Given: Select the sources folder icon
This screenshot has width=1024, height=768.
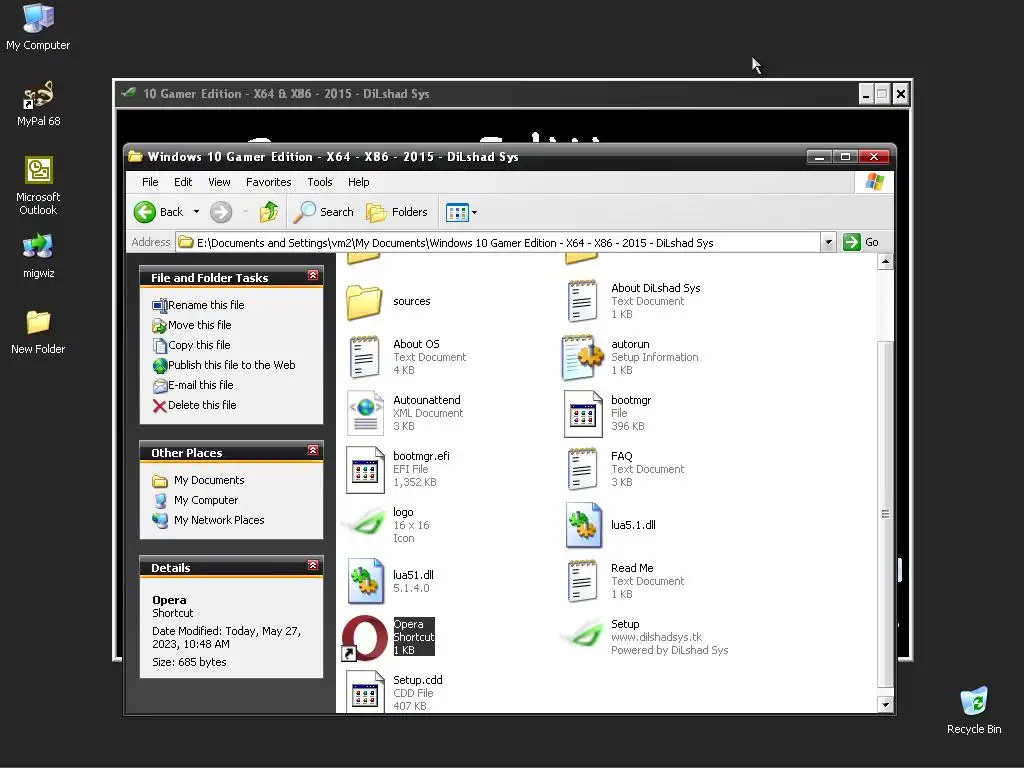Looking at the screenshot, I should pyautogui.click(x=364, y=302).
